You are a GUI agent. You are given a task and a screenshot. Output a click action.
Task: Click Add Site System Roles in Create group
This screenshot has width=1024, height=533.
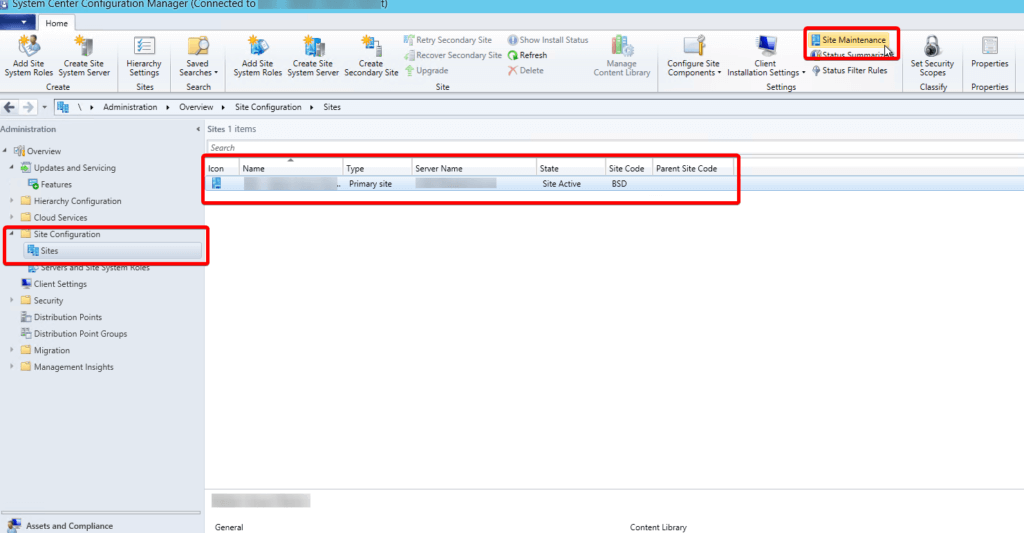click(29, 56)
